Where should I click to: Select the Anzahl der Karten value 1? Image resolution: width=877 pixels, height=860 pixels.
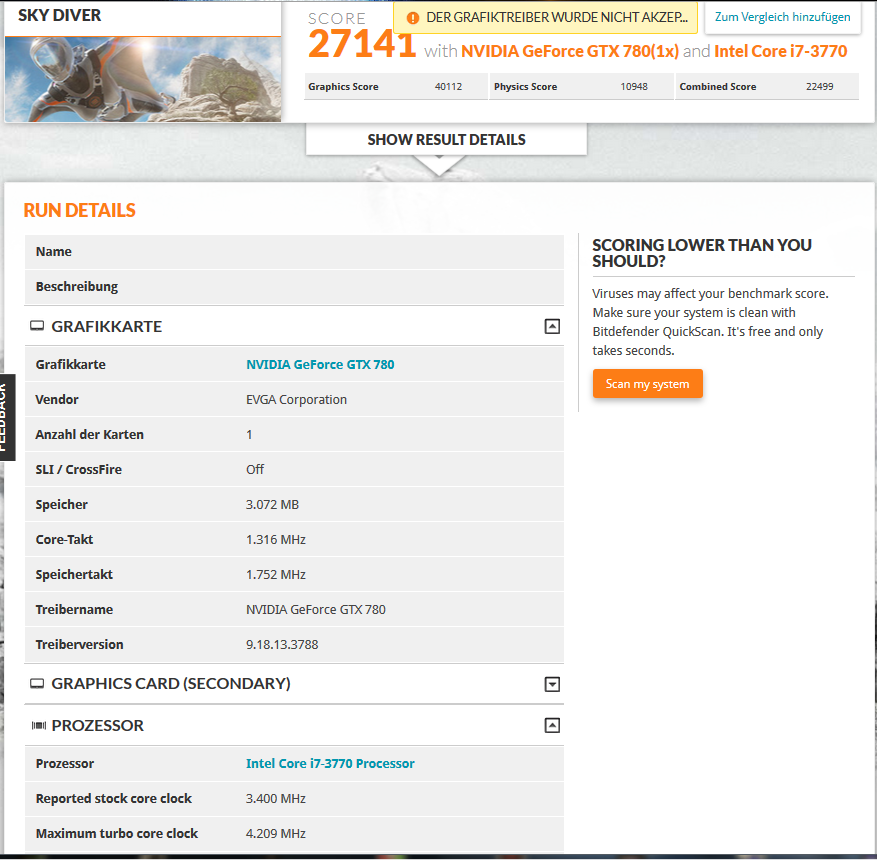(x=249, y=434)
